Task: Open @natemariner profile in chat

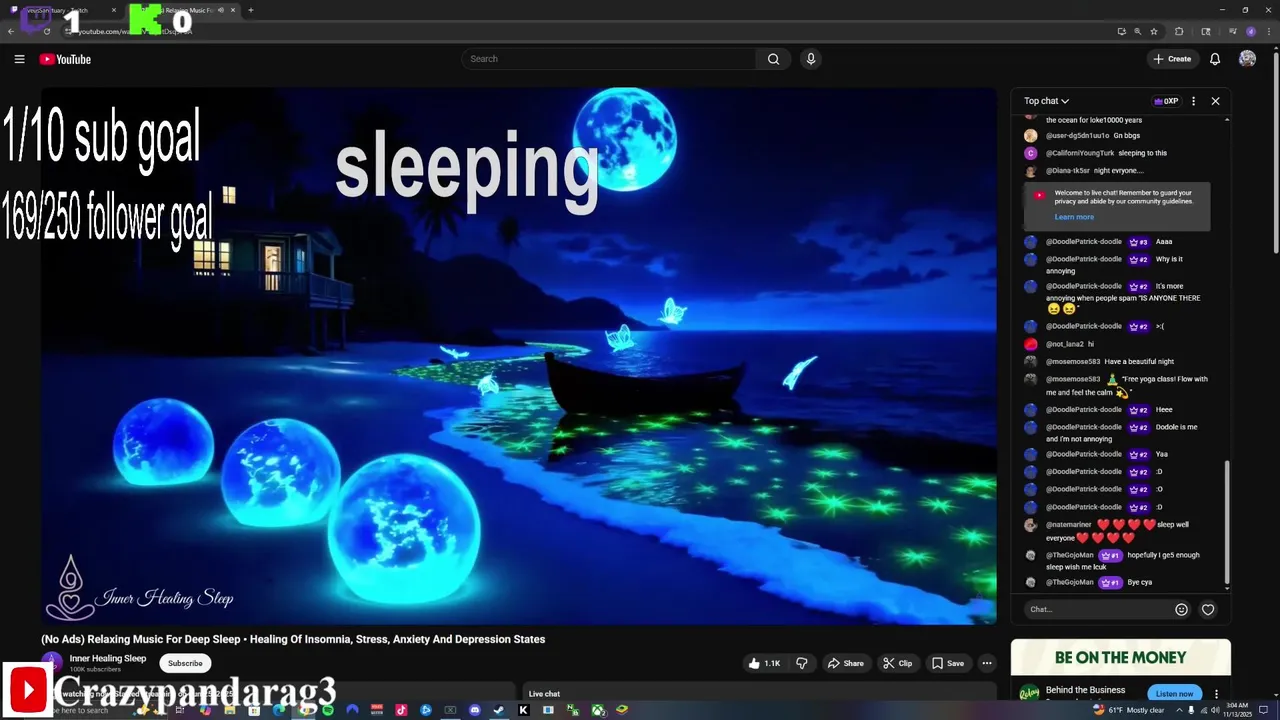Action: coord(1069,525)
